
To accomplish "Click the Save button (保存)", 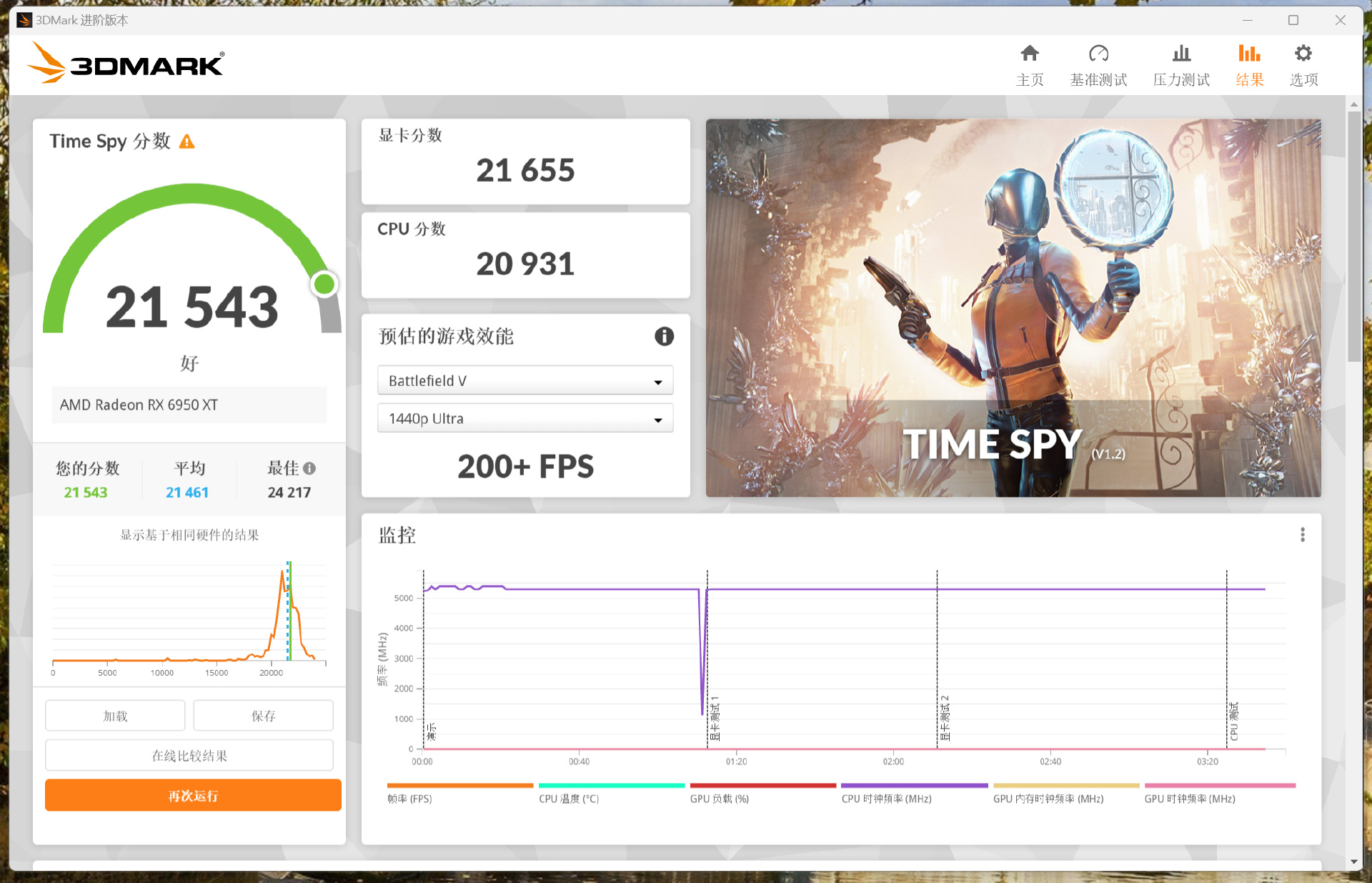I will click(x=263, y=716).
